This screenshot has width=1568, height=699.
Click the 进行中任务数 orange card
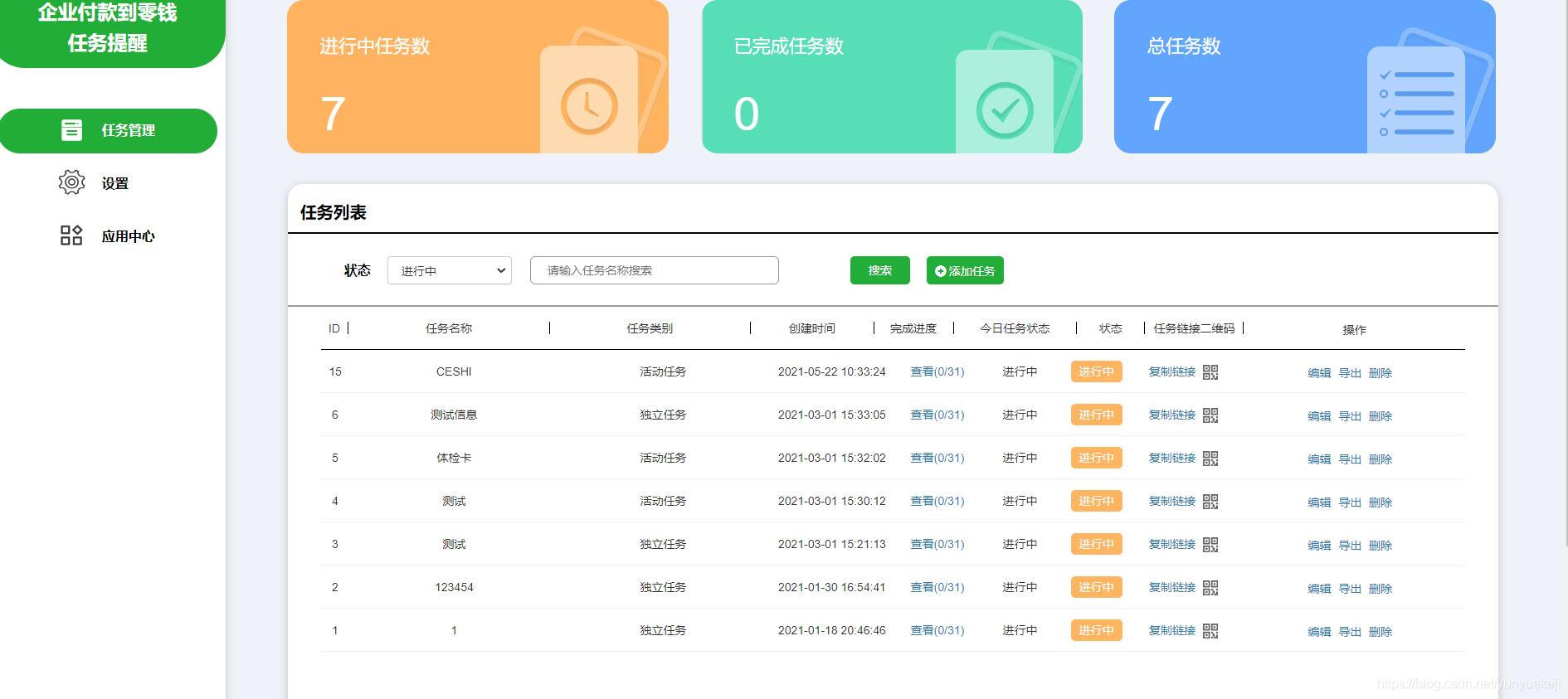pyautogui.click(x=478, y=76)
